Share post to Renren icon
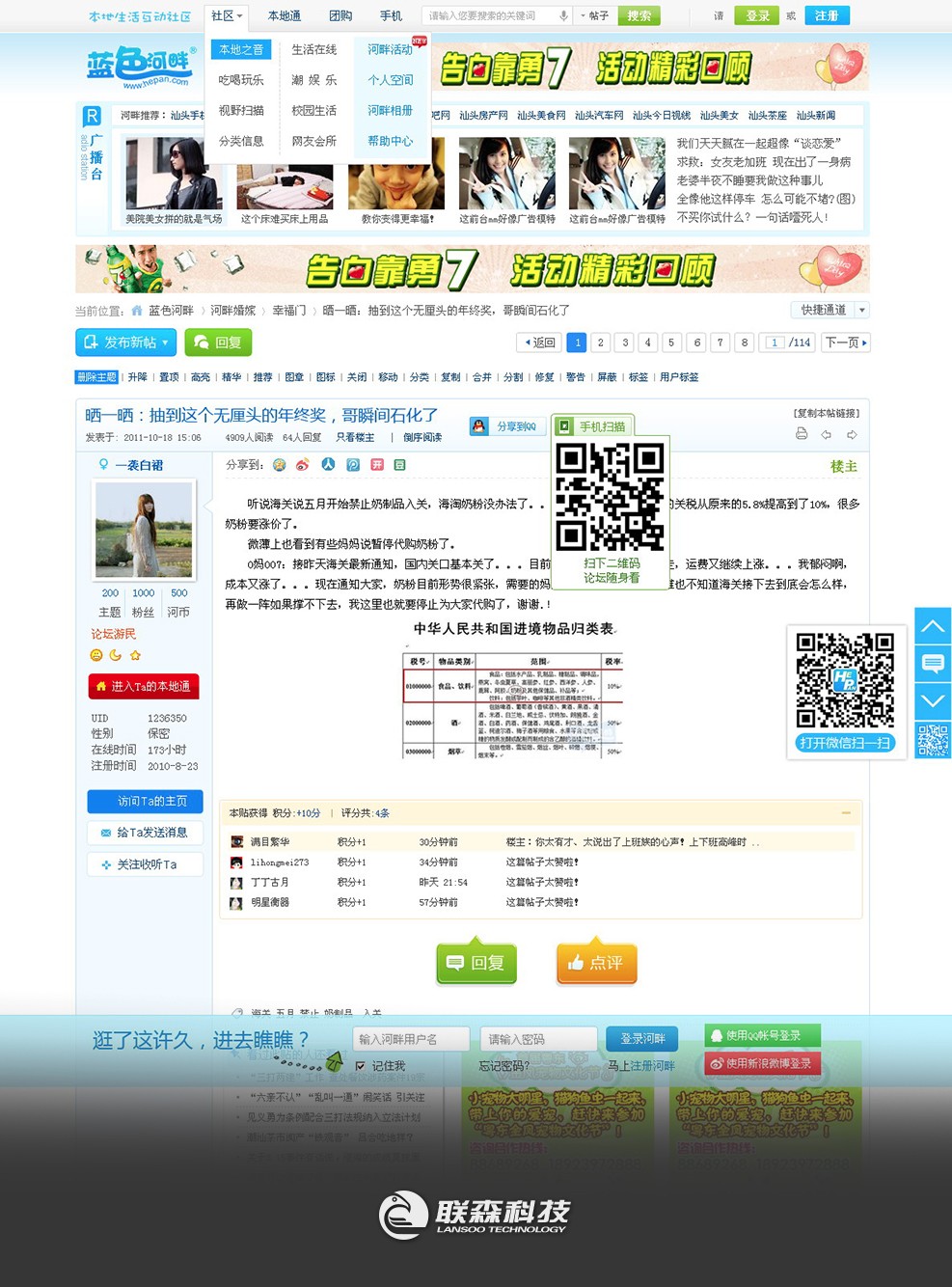952x1287 pixels. pos(328,465)
